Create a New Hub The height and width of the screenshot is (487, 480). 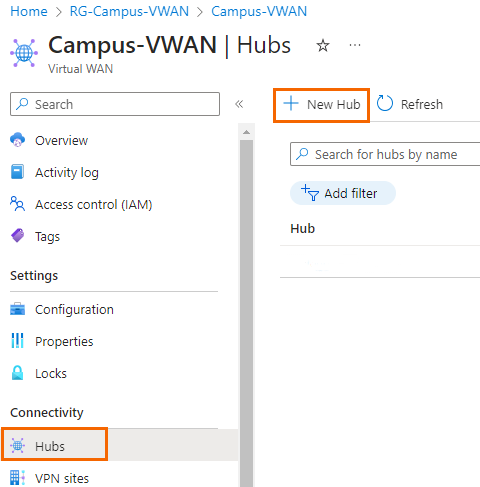pos(321,105)
